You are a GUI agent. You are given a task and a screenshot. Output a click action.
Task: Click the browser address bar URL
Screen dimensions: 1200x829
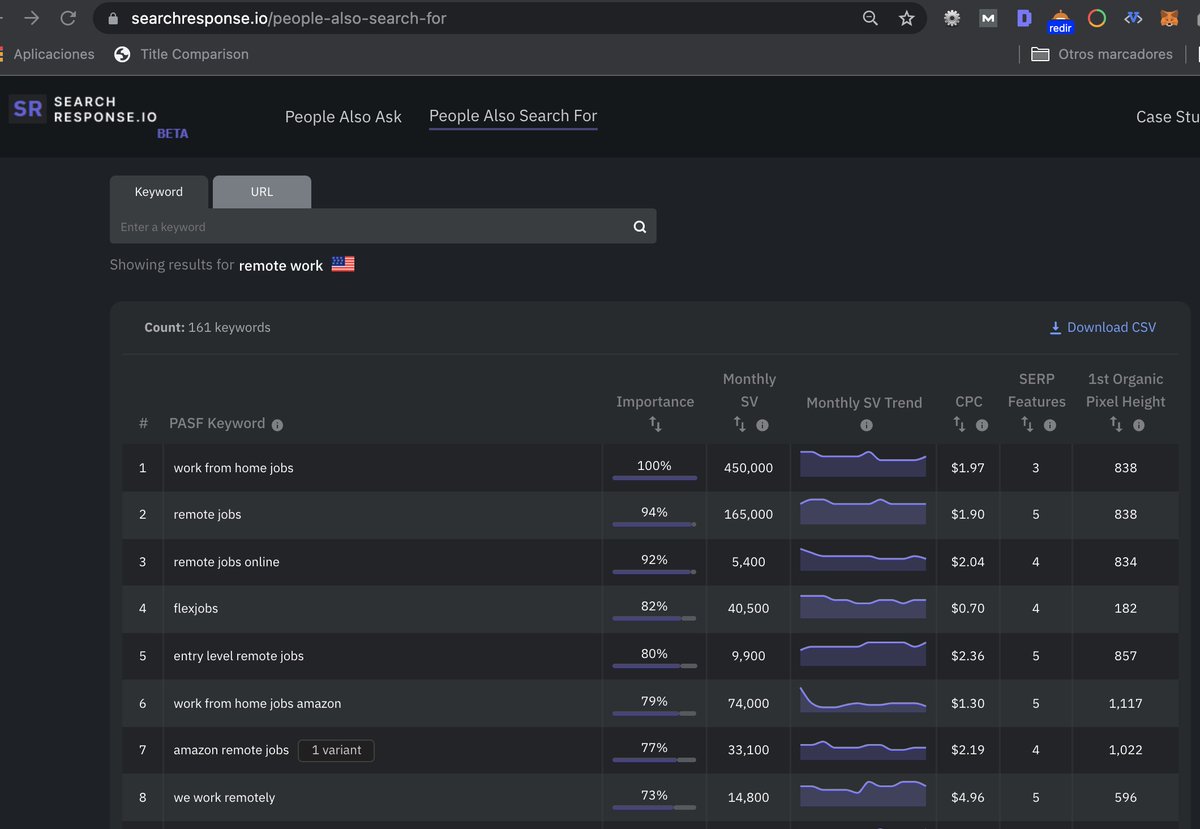tap(289, 18)
